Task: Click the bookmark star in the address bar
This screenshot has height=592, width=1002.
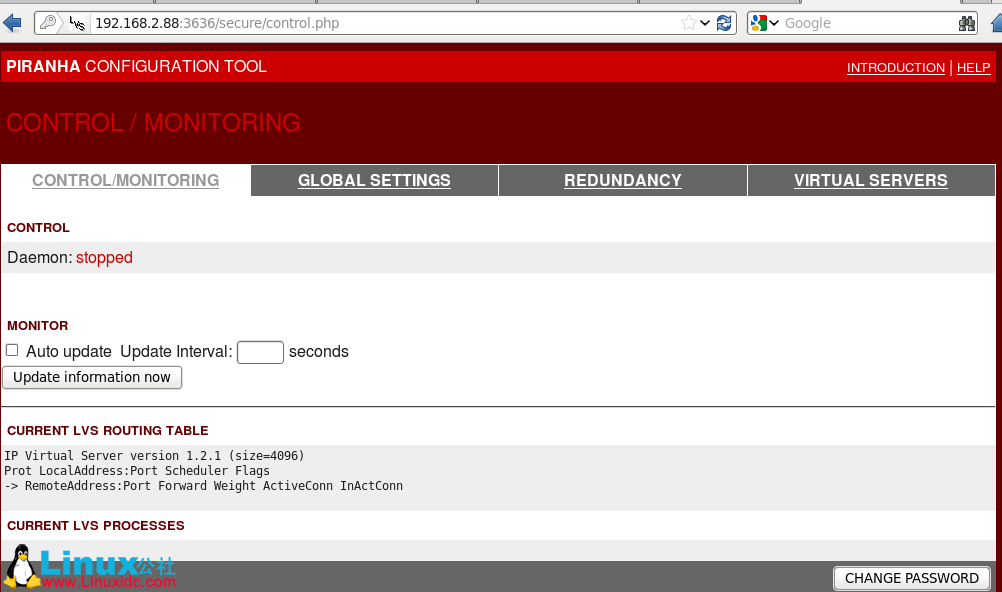Action: [x=689, y=23]
